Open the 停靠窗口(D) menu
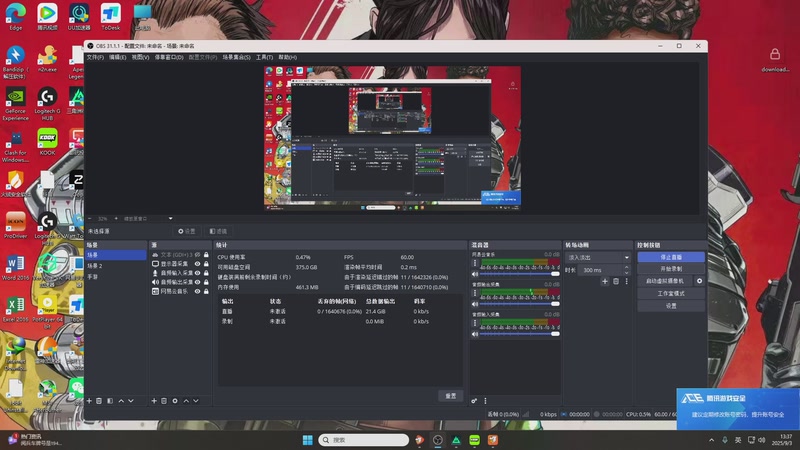800x450 pixels. click(x=169, y=57)
